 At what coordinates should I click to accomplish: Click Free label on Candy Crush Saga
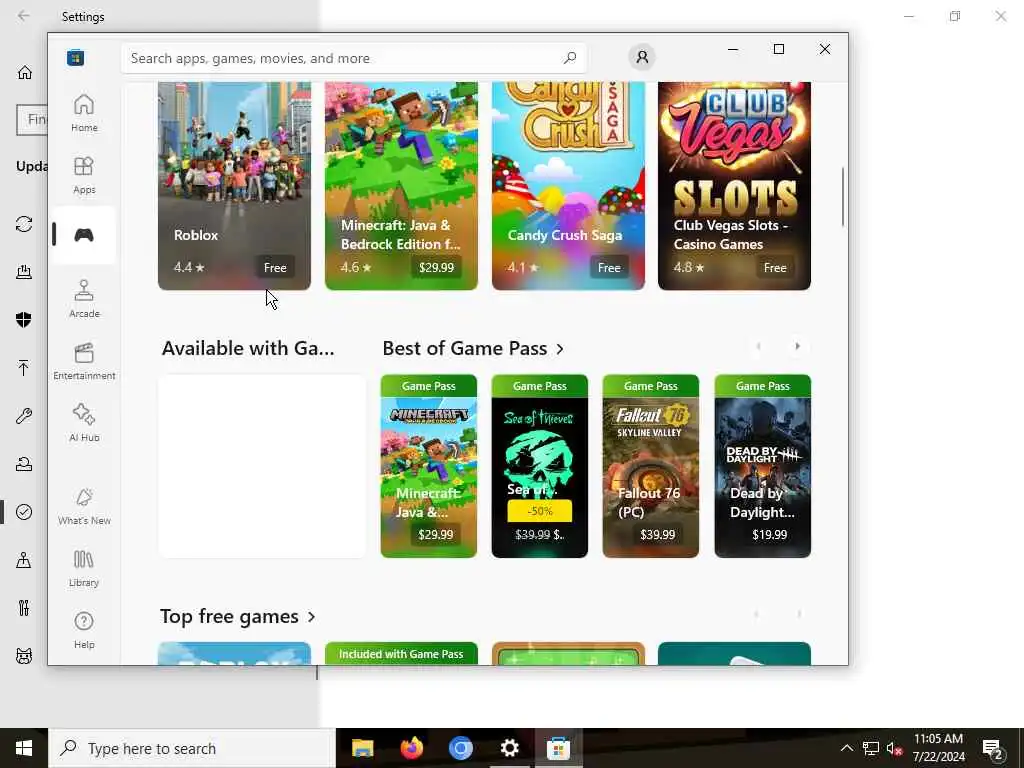tap(609, 268)
